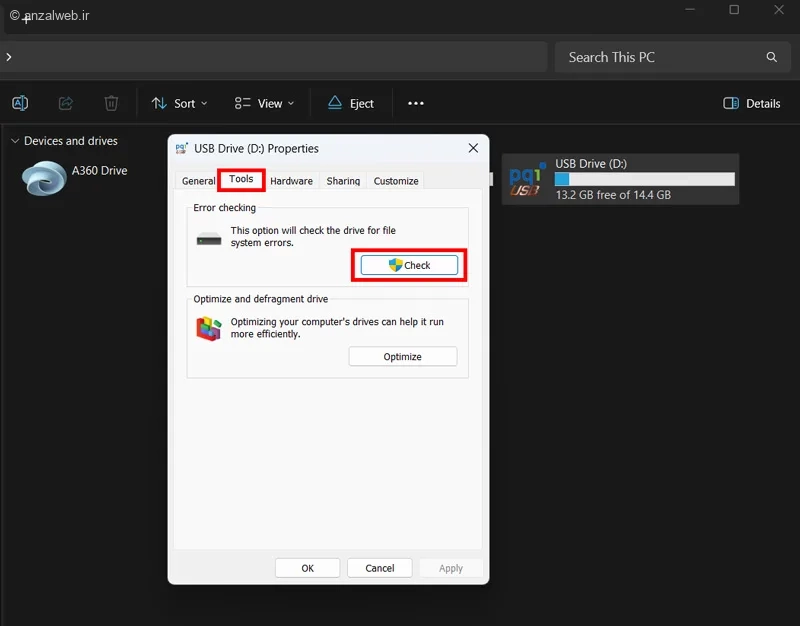Click the defragment blocks icon
This screenshot has width=800, height=626.
pos(209,329)
